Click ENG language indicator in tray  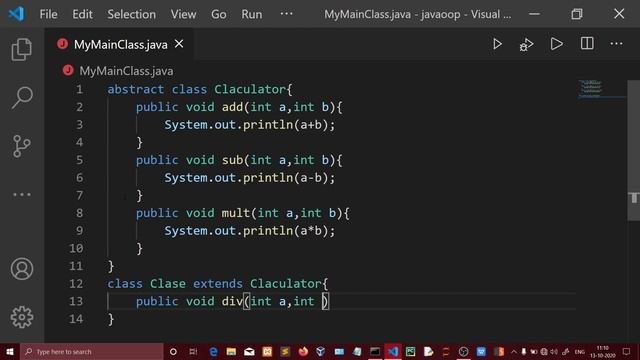(x=580, y=351)
